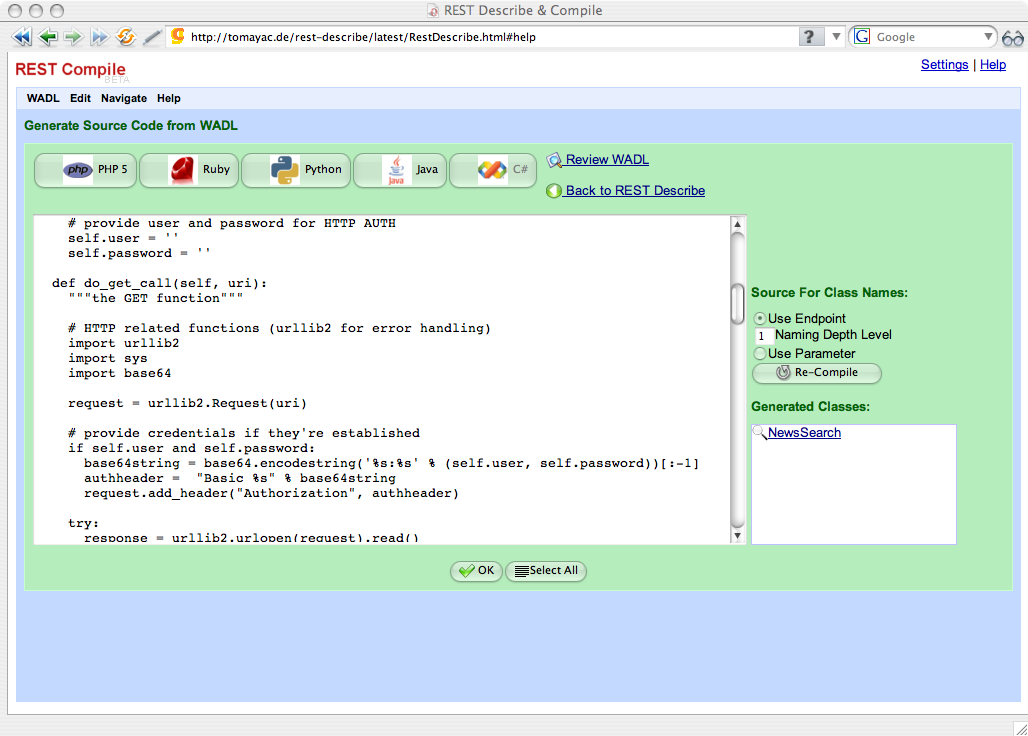This screenshot has width=1028, height=736.
Task: Click the green back-arrow icon beside Back to REST Describe
Action: coord(554,191)
